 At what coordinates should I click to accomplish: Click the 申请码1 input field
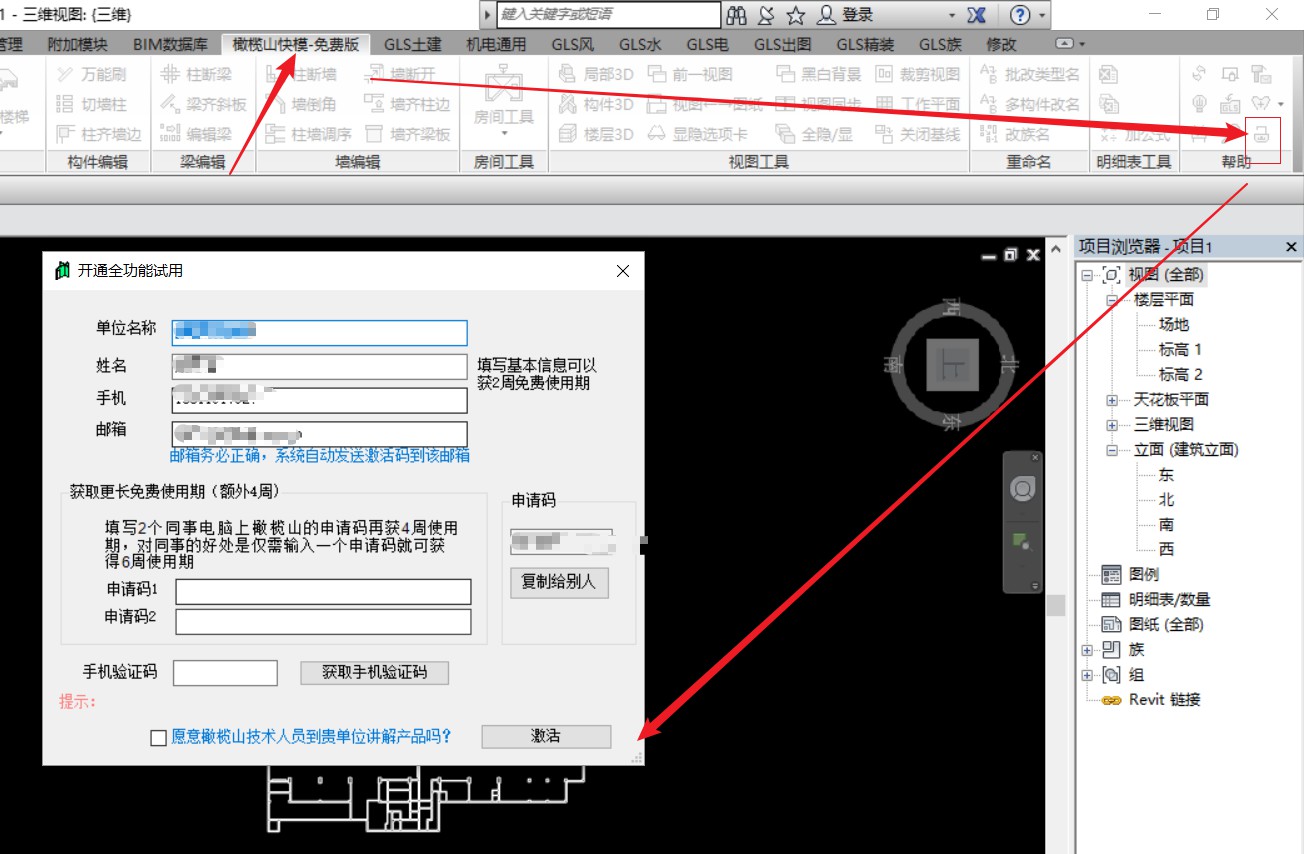click(x=323, y=591)
